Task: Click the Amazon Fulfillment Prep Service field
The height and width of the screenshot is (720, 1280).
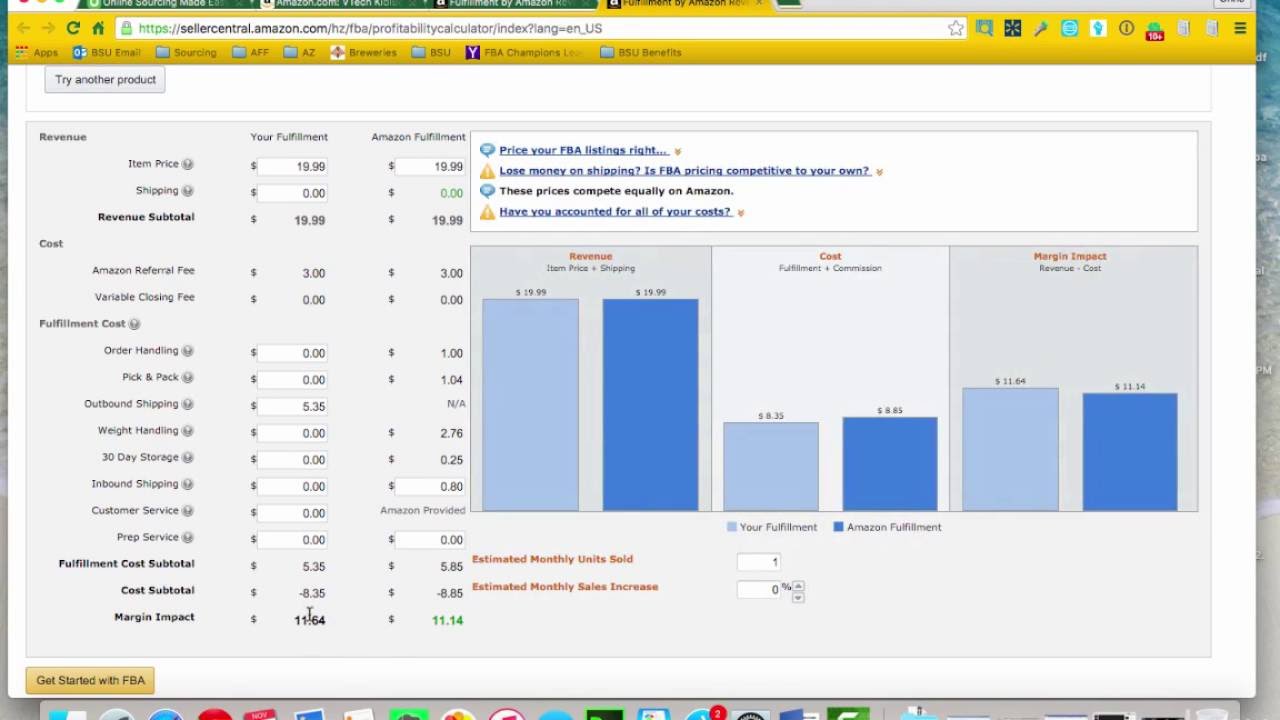Action: [430, 539]
